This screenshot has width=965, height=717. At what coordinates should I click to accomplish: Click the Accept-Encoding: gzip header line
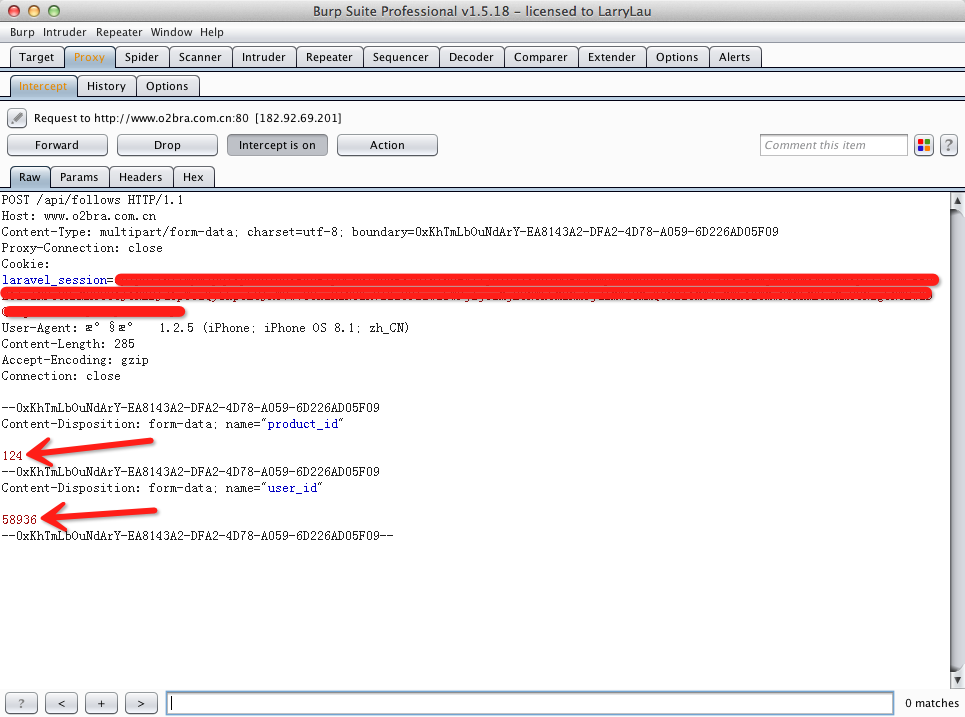(x=75, y=360)
